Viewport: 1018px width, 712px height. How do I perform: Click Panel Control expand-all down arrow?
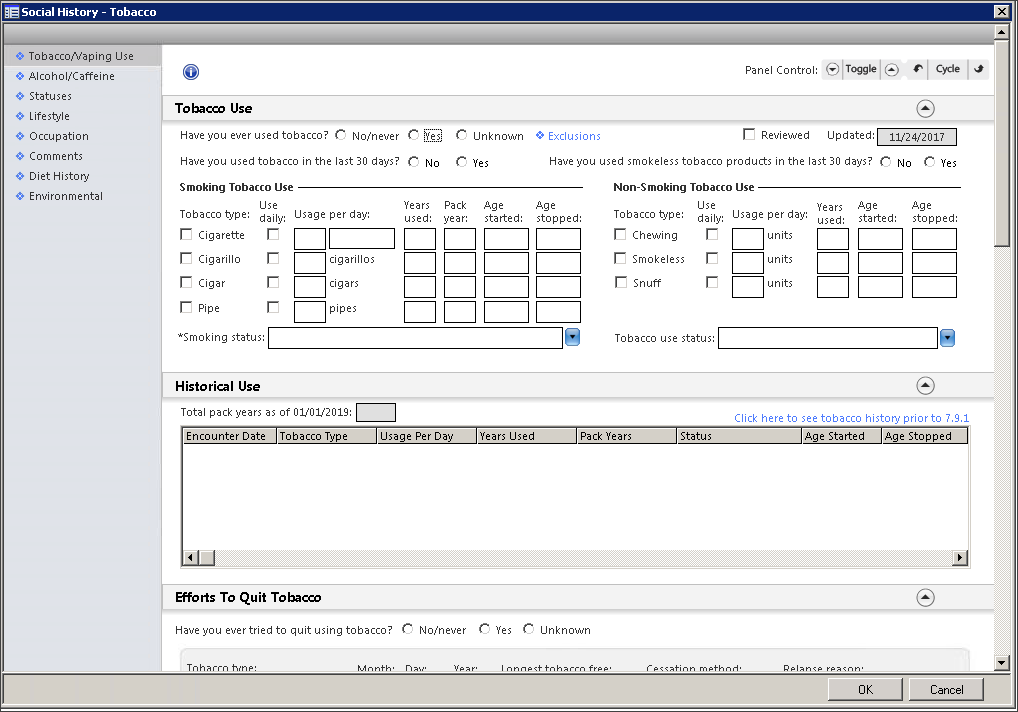click(x=832, y=70)
